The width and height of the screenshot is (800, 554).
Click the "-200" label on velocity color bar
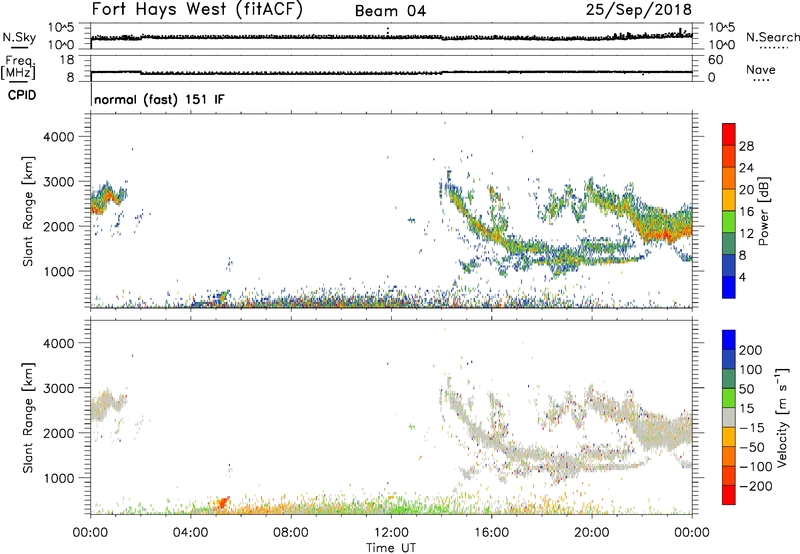pyautogui.click(x=756, y=486)
